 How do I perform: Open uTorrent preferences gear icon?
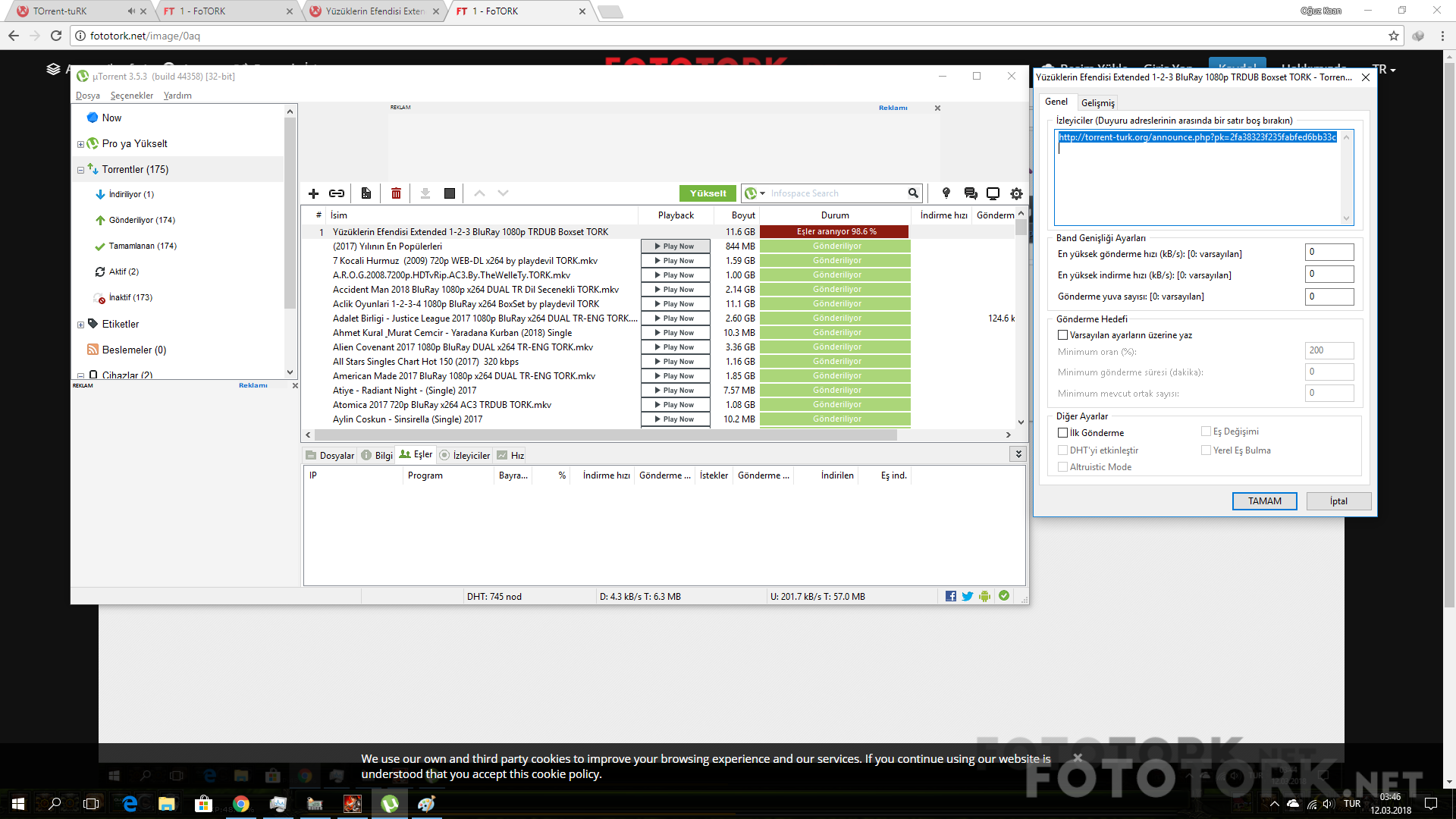(x=1017, y=193)
